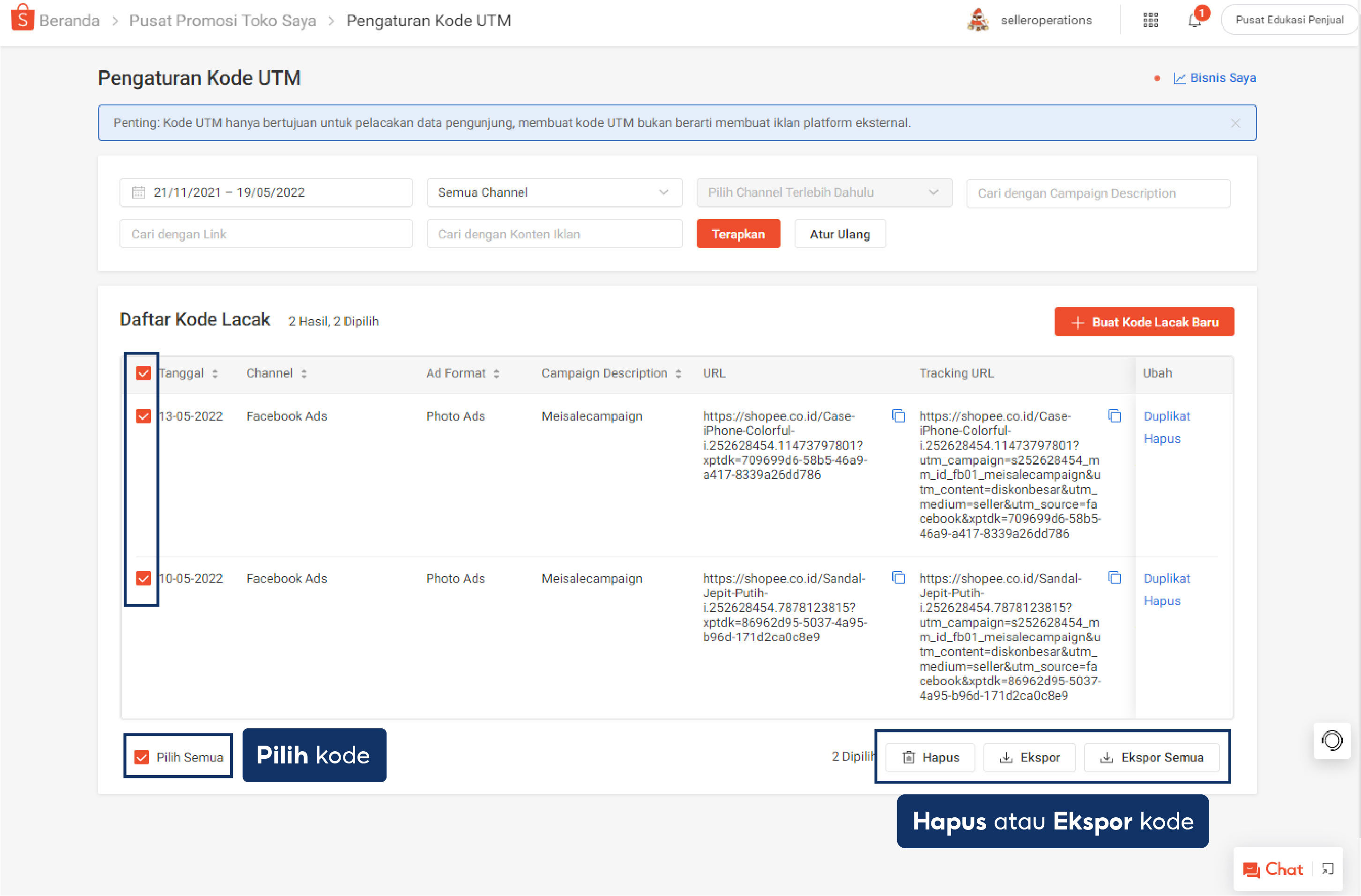Copy Tracking URL of 13-05-2022 row
1361x896 pixels.
pos(1115,416)
